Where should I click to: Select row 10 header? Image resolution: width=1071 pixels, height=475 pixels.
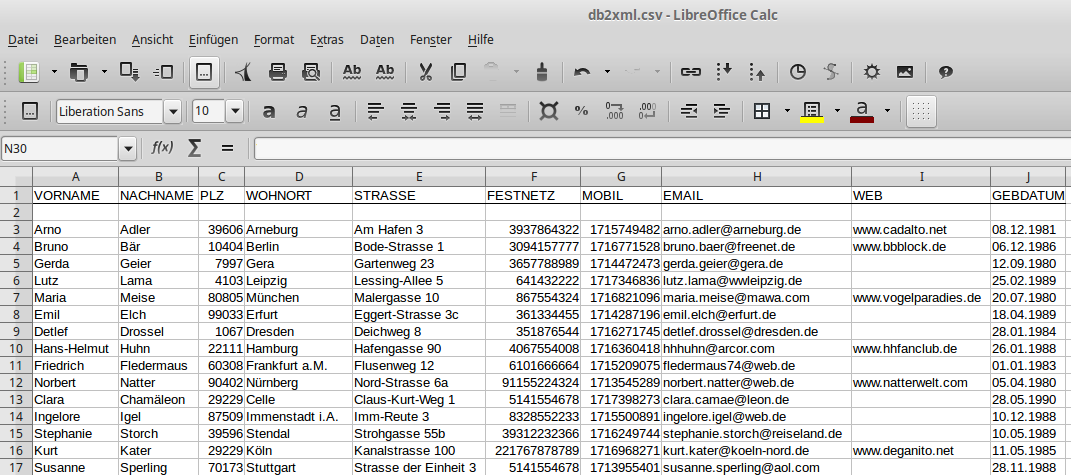click(16, 349)
